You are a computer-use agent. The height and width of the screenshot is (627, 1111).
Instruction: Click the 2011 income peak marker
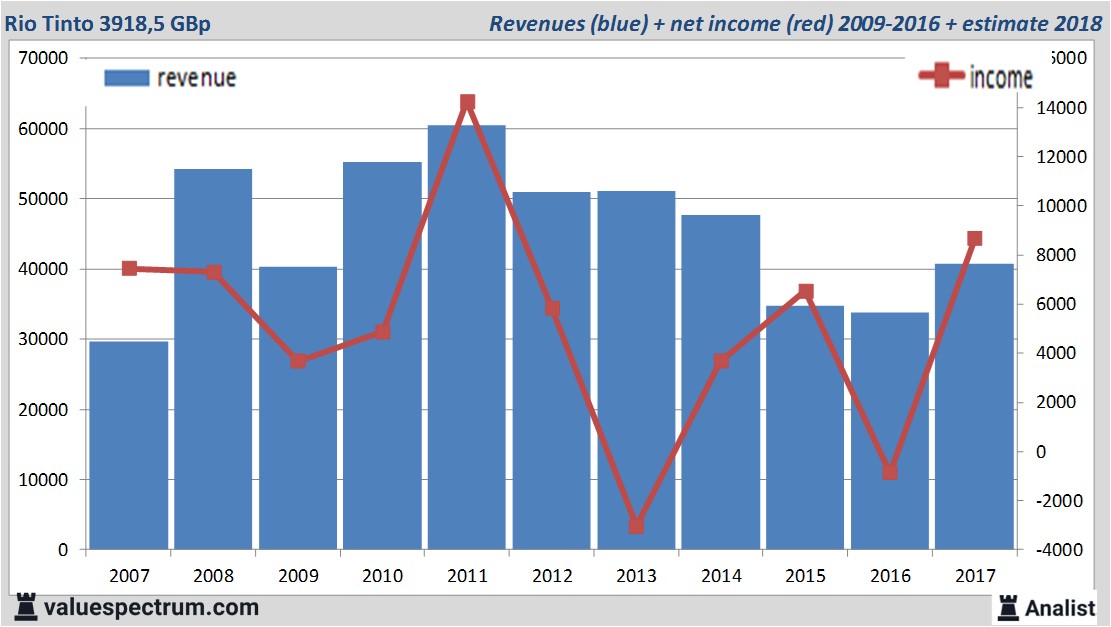(467, 103)
